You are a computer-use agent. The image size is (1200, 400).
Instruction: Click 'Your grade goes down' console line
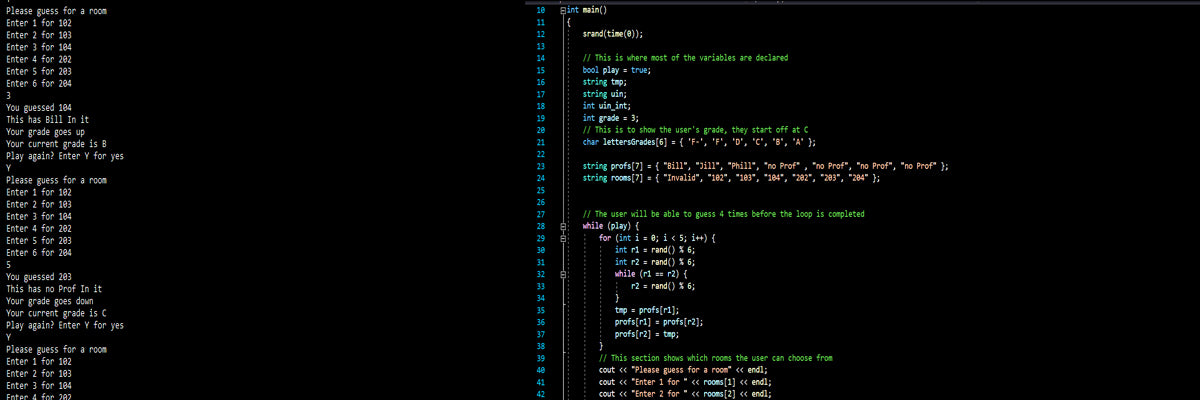[x=48, y=301]
